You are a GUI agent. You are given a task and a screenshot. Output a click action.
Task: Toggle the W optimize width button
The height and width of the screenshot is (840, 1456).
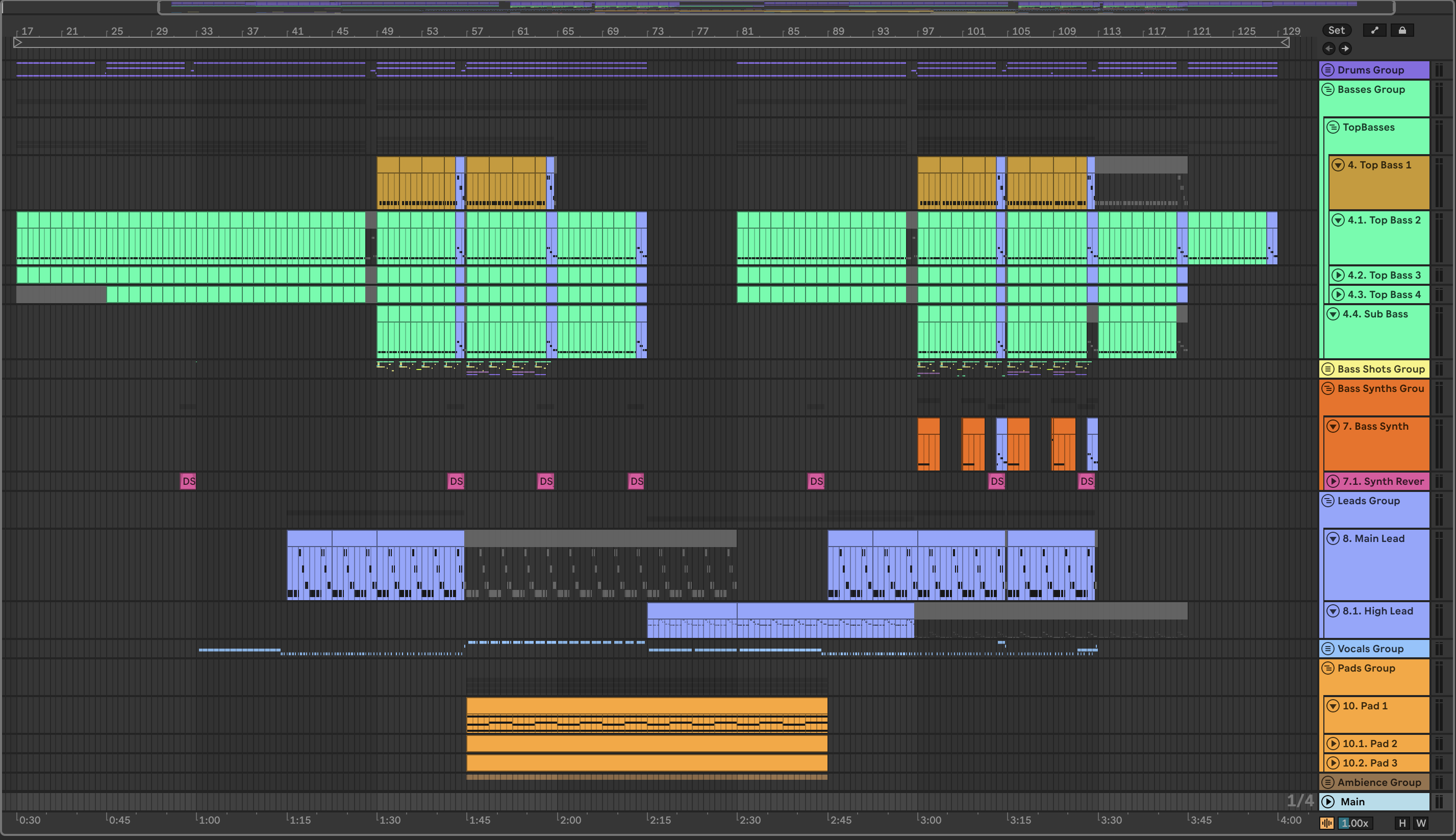(x=1421, y=823)
